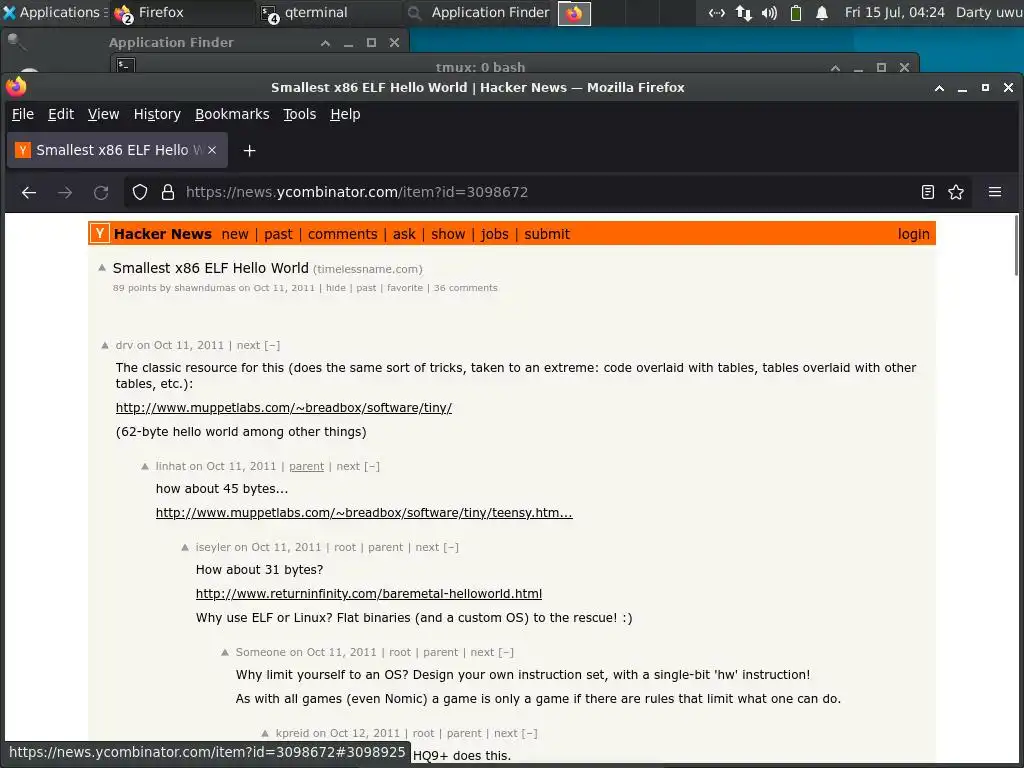Screen dimensions: 1024x768
Task: Open the notification bell tray icon
Action: (822, 12)
